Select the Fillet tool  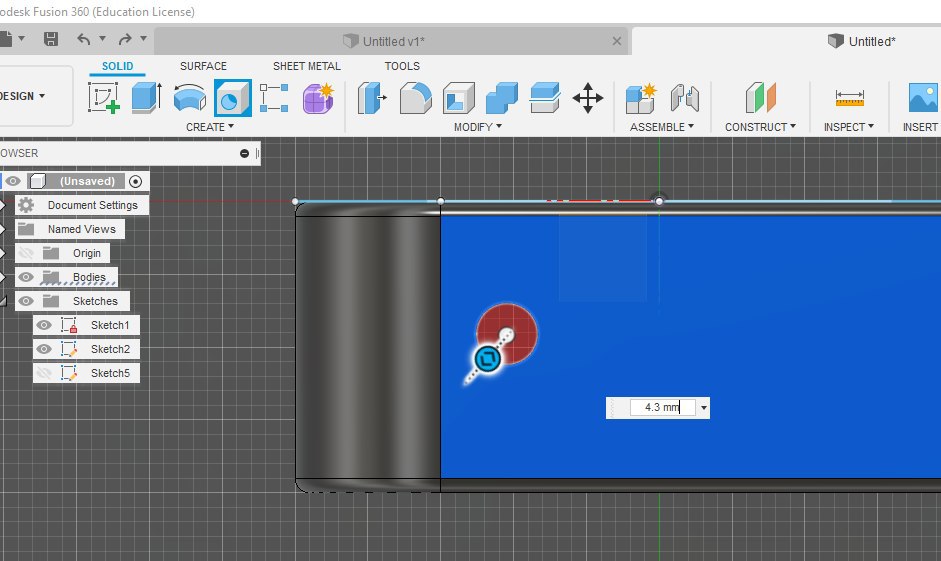pyautogui.click(x=415, y=98)
